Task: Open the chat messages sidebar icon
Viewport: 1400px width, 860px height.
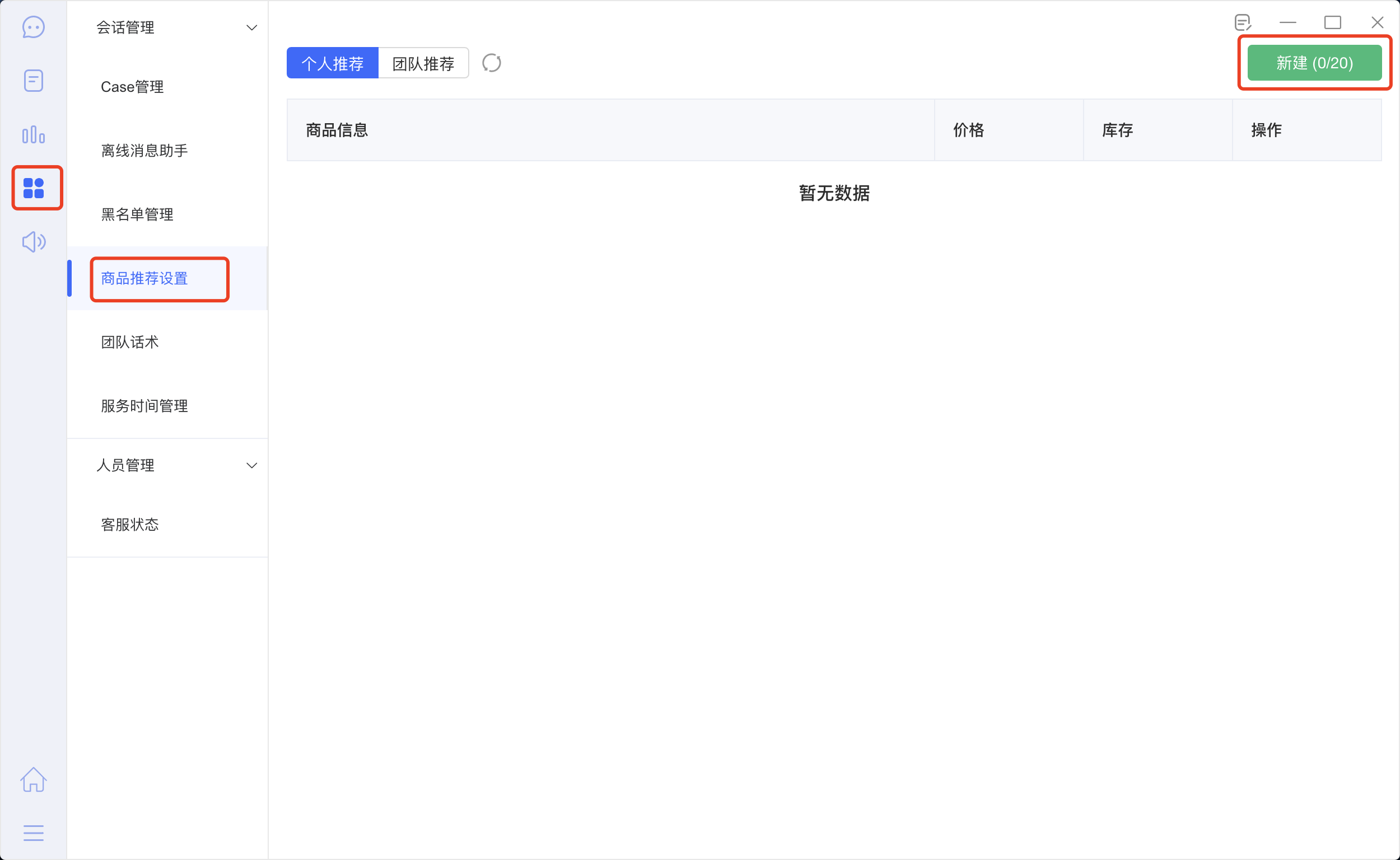Action: coord(33,27)
